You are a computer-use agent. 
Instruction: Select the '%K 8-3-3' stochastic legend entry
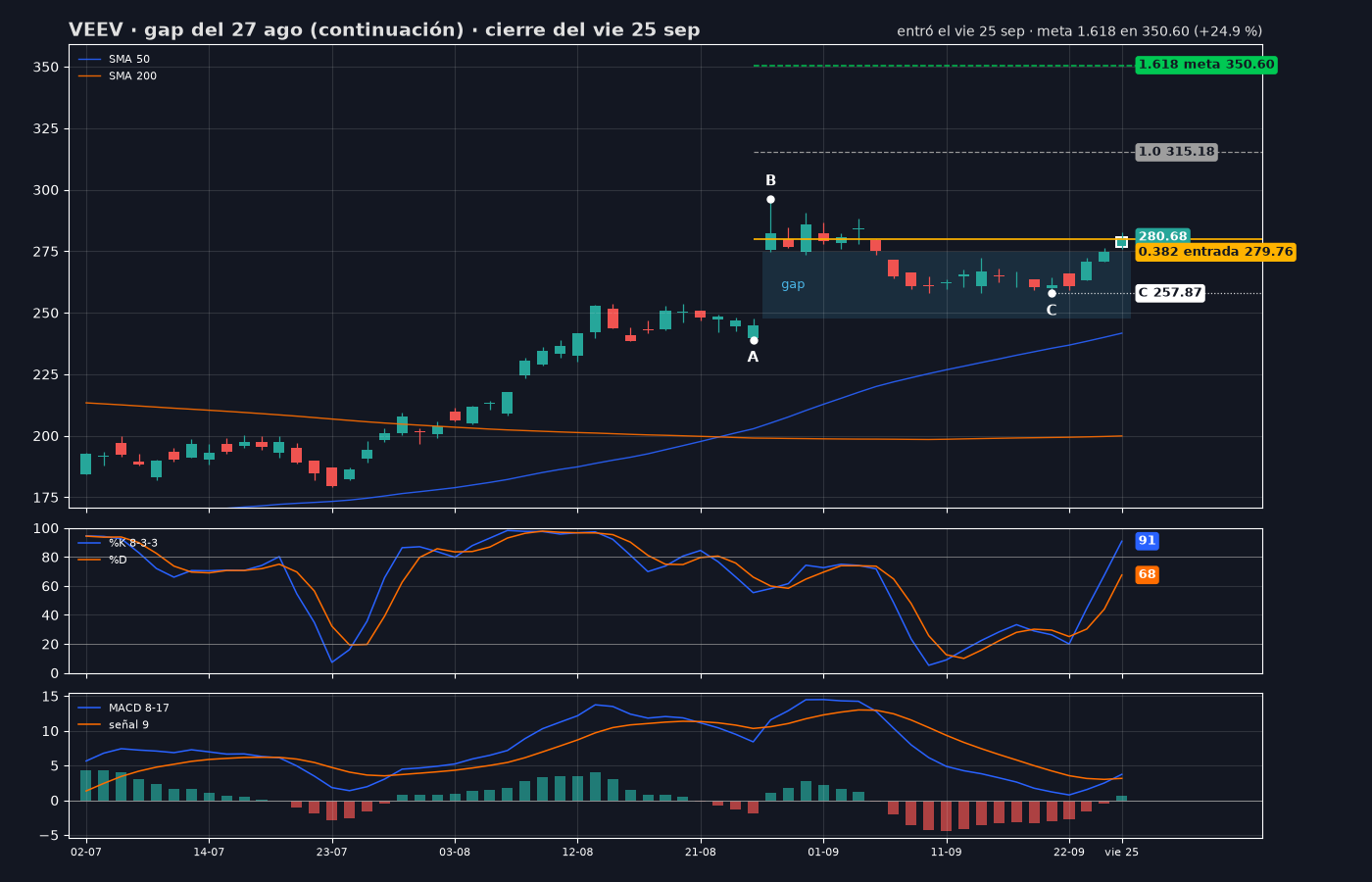tap(119, 543)
